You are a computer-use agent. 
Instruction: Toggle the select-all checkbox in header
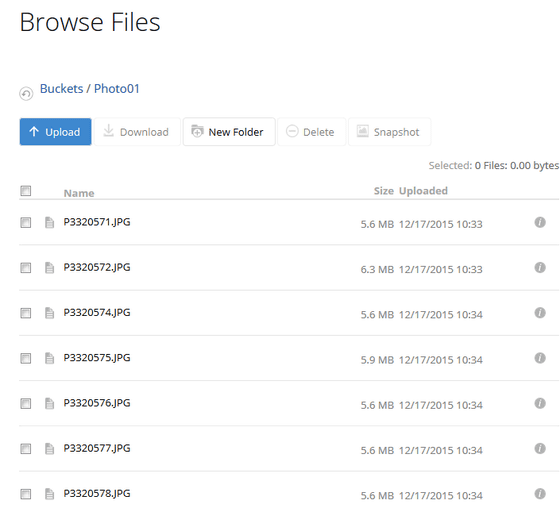coord(26,191)
